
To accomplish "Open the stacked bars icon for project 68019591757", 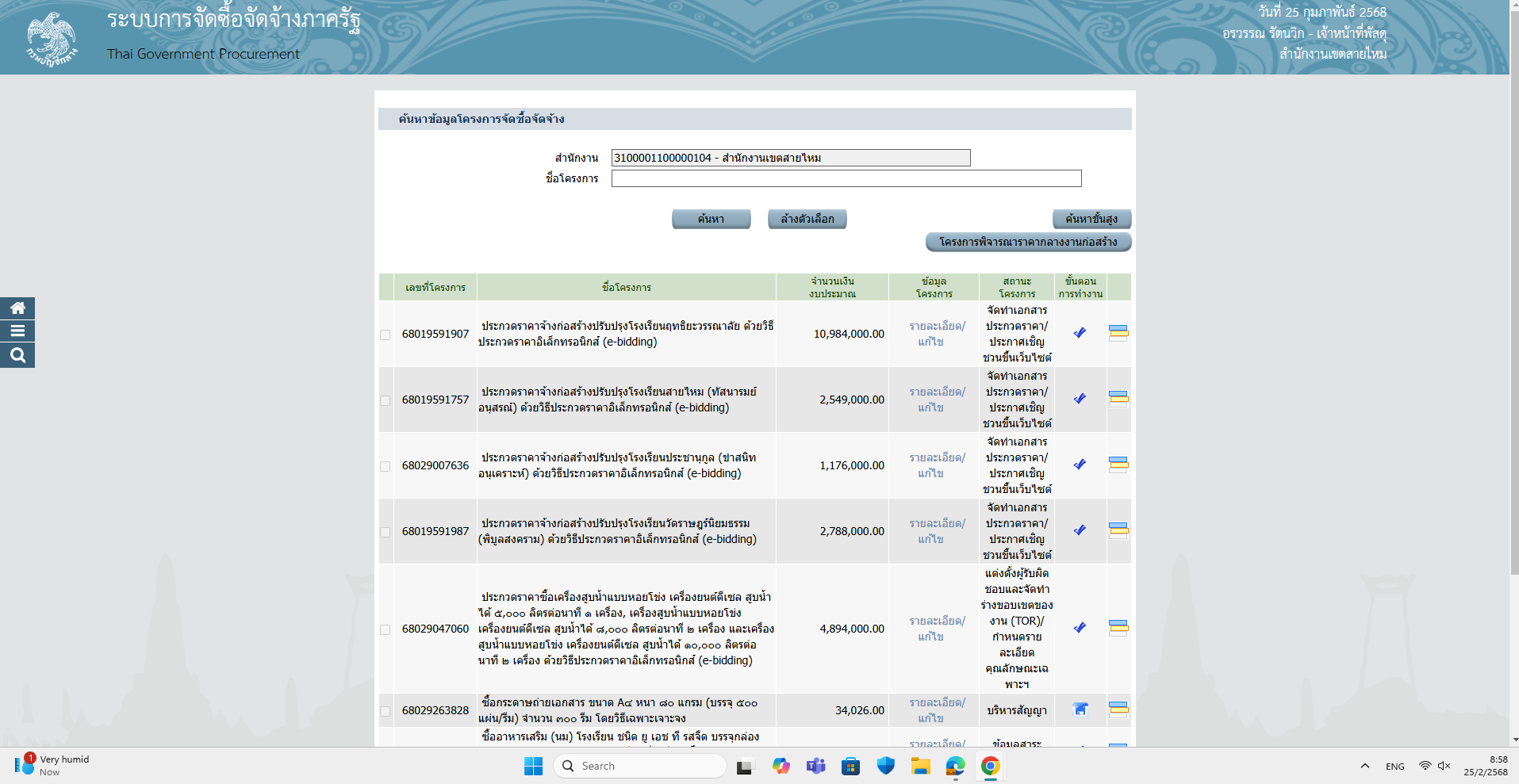I will pyautogui.click(x=1118, y=399).
